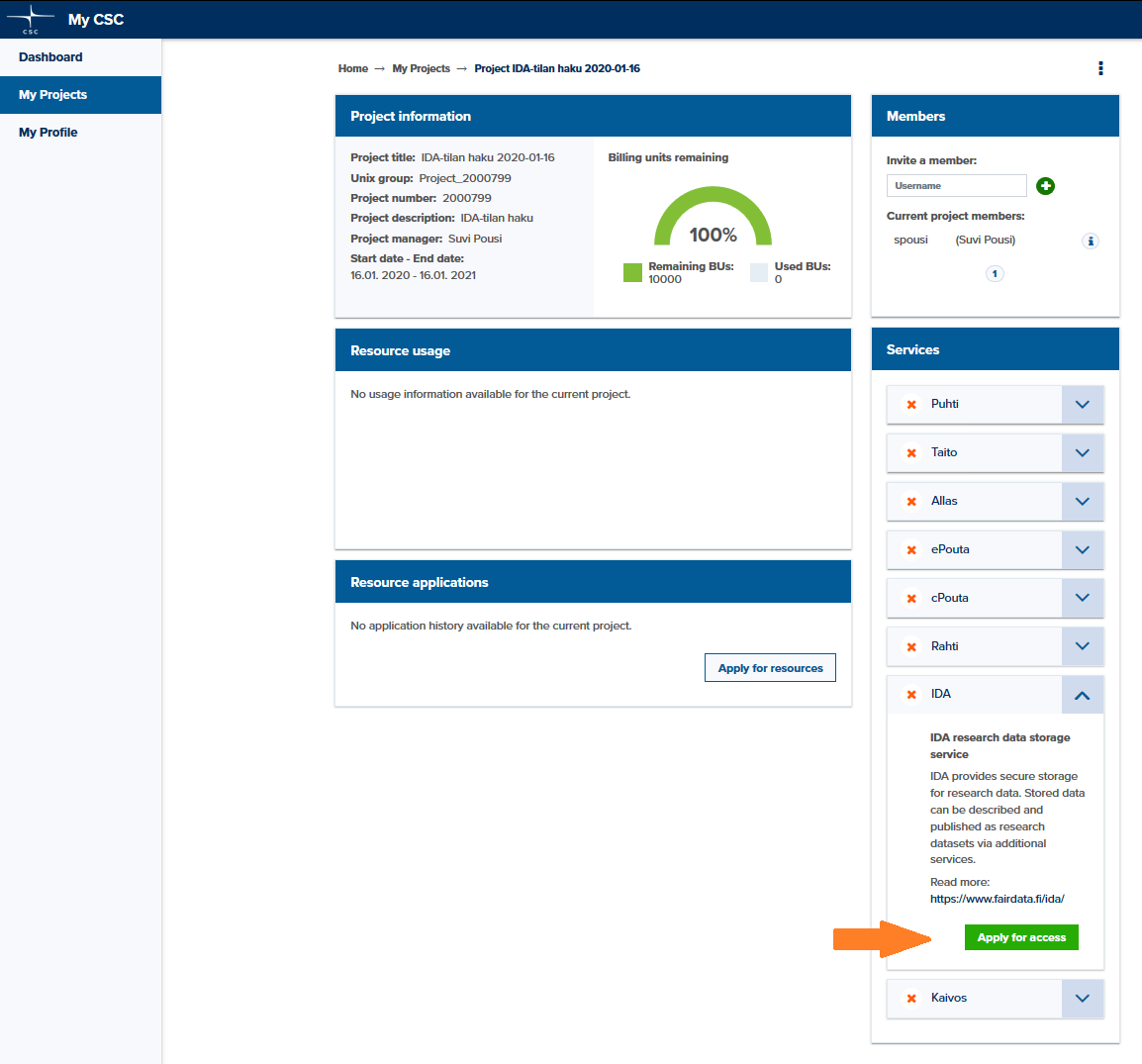The width and height of the screenshot is (1142, 1064).
Task: Expand the Kaivos service panel
Action: coord(1083,999)
